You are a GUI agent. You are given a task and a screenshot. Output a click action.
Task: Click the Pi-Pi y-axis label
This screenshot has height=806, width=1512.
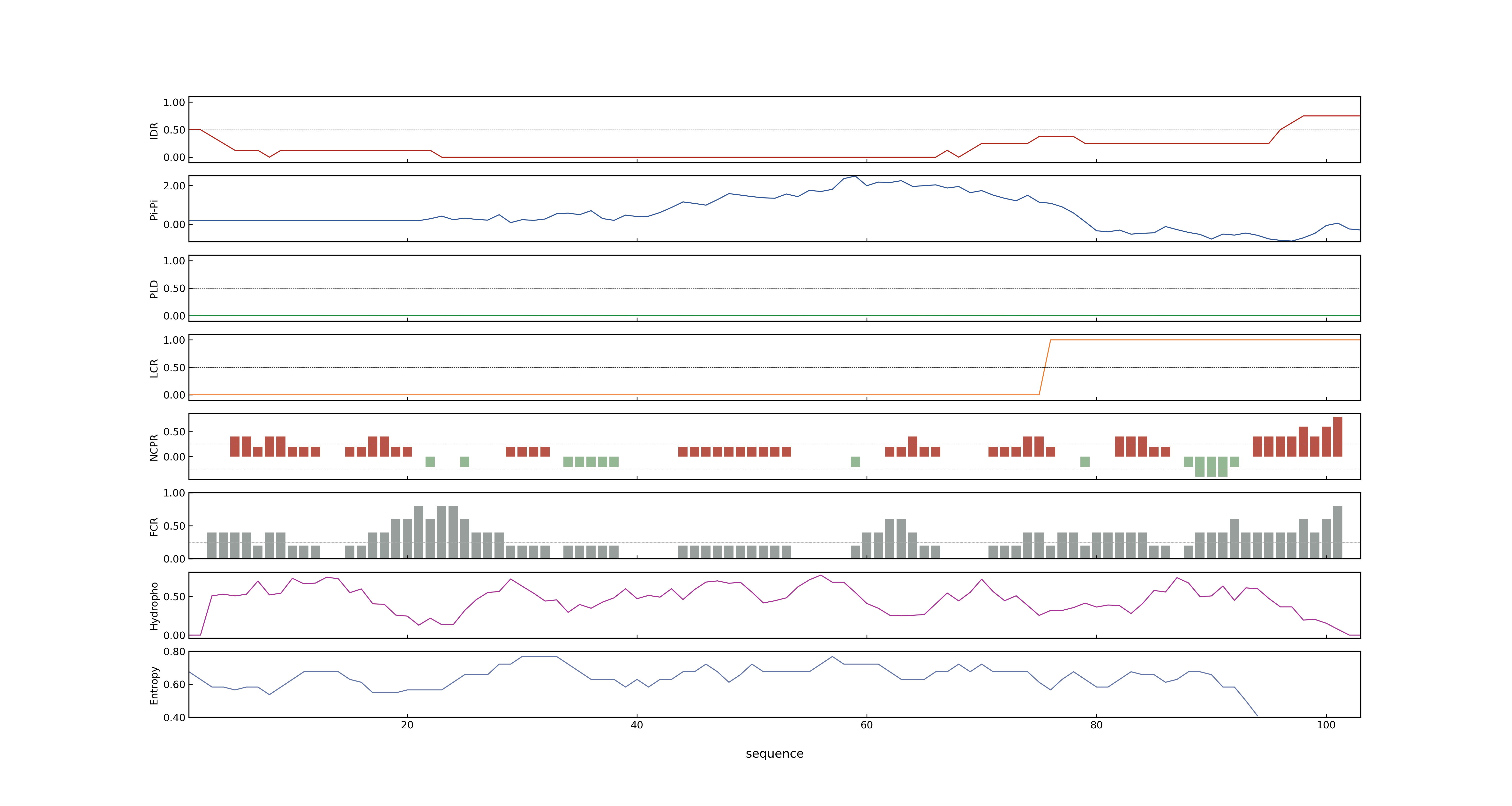pyautogui.click(x=154, y=209)
